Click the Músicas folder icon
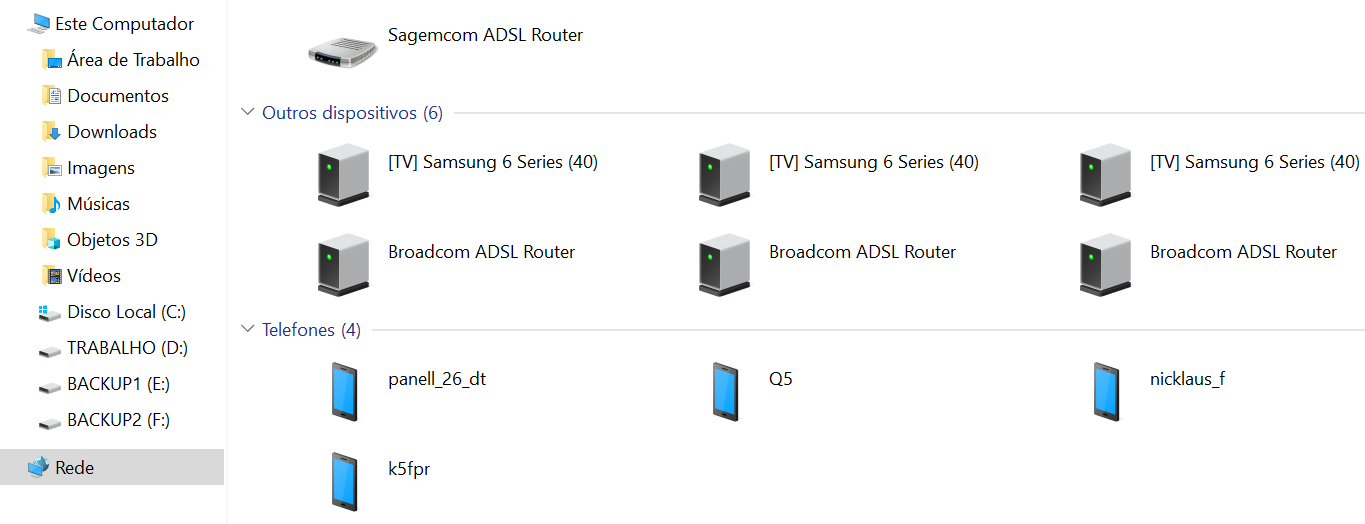The width and height of the screenshot is (1365, 524). [x=51, y=204]
